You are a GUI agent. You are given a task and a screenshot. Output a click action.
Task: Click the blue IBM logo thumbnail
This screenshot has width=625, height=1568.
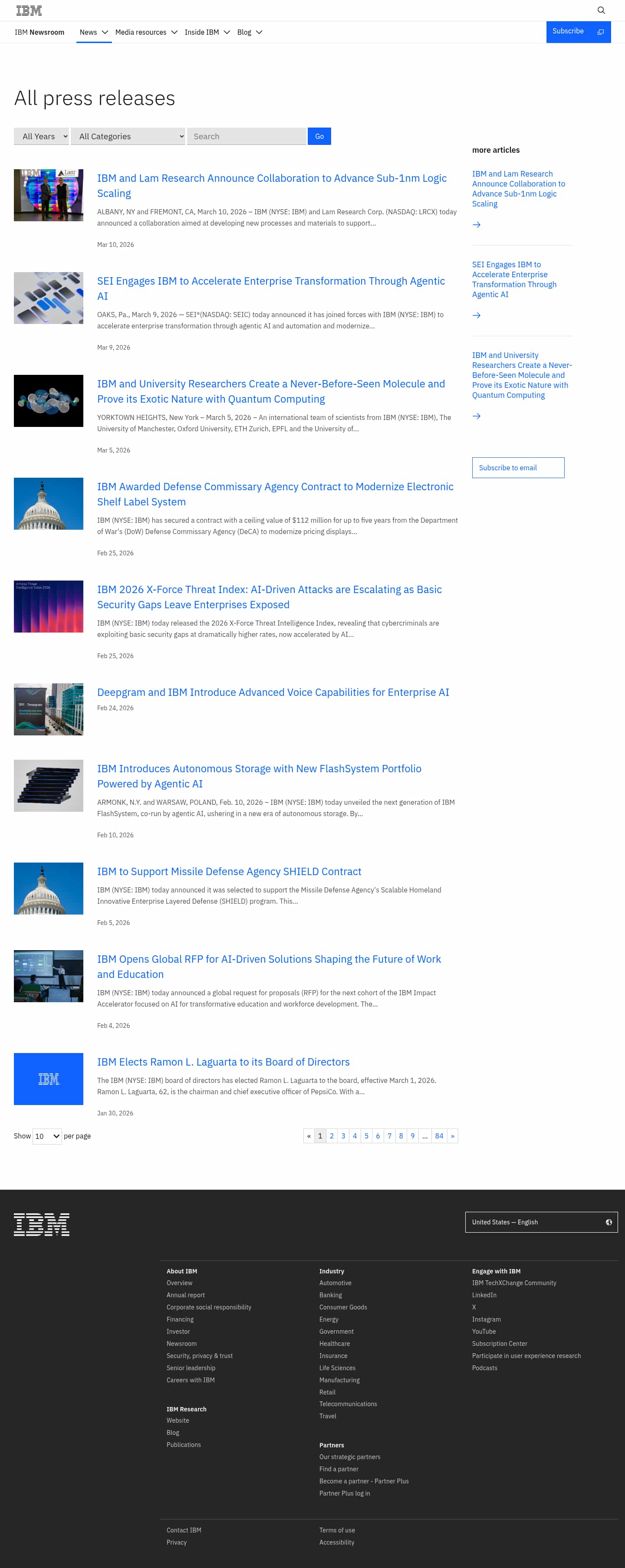(49, 1079)
